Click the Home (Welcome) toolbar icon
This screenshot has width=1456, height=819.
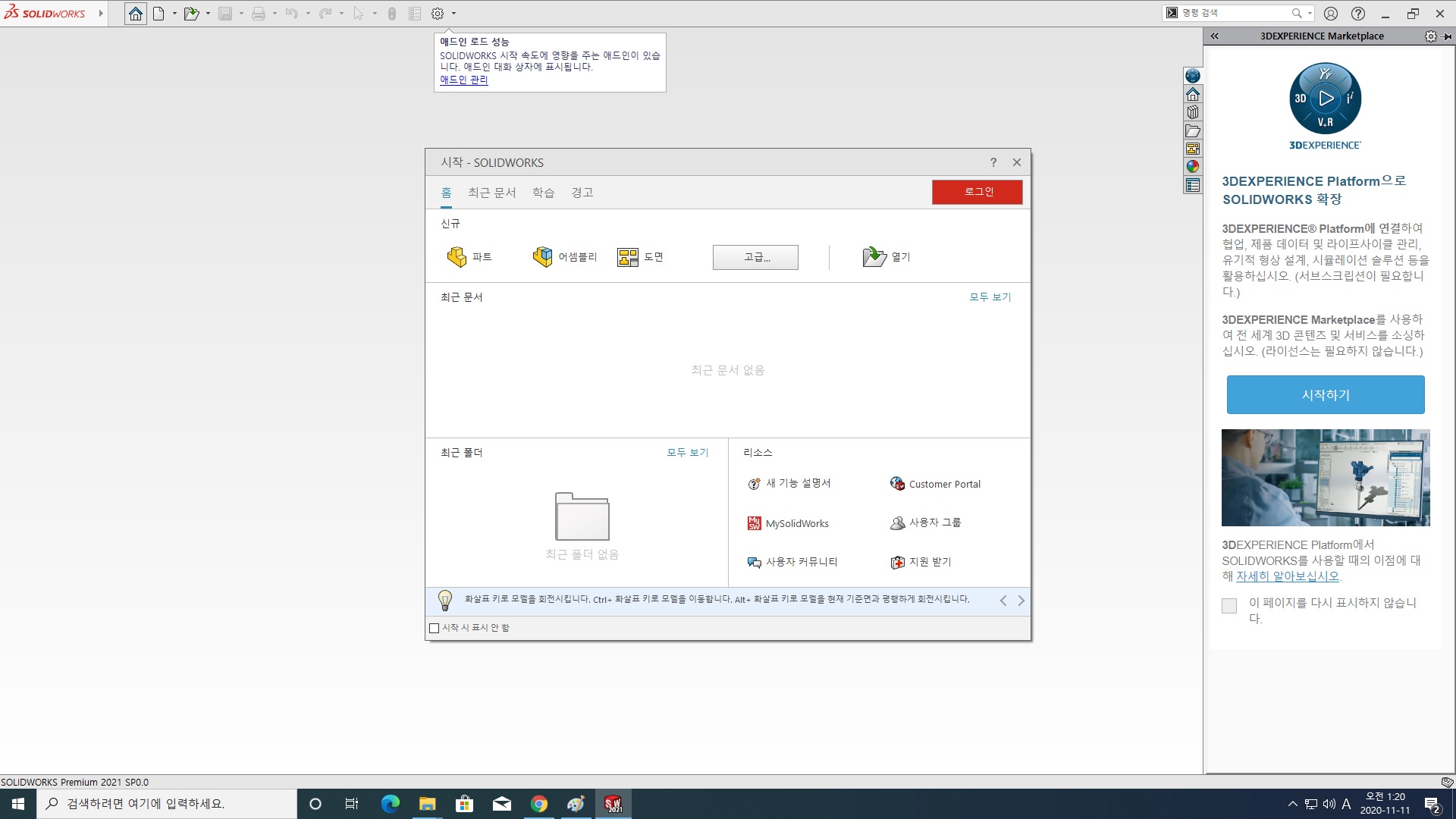point(136,14)
